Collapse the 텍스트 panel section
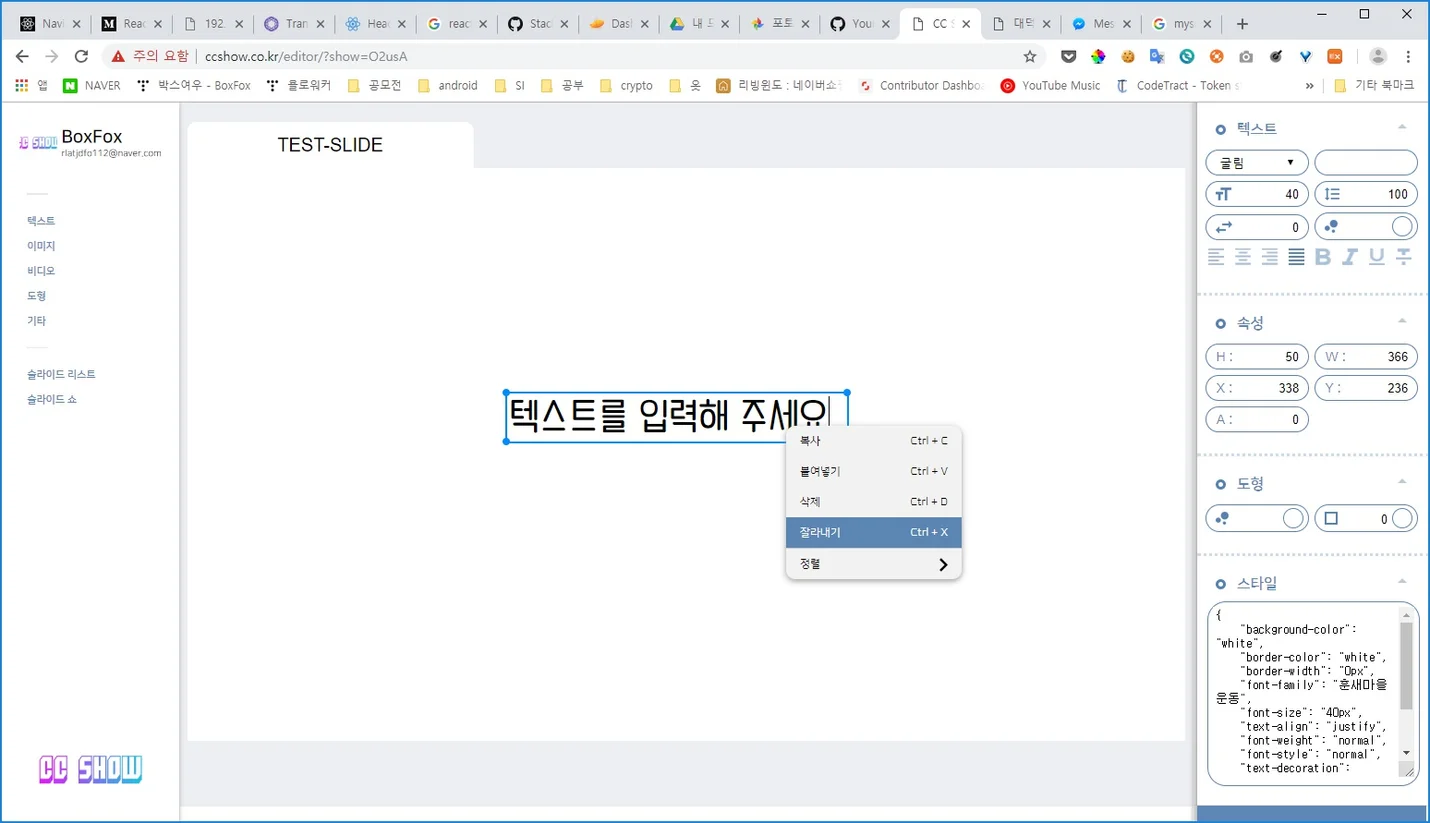 [1402, 127]
